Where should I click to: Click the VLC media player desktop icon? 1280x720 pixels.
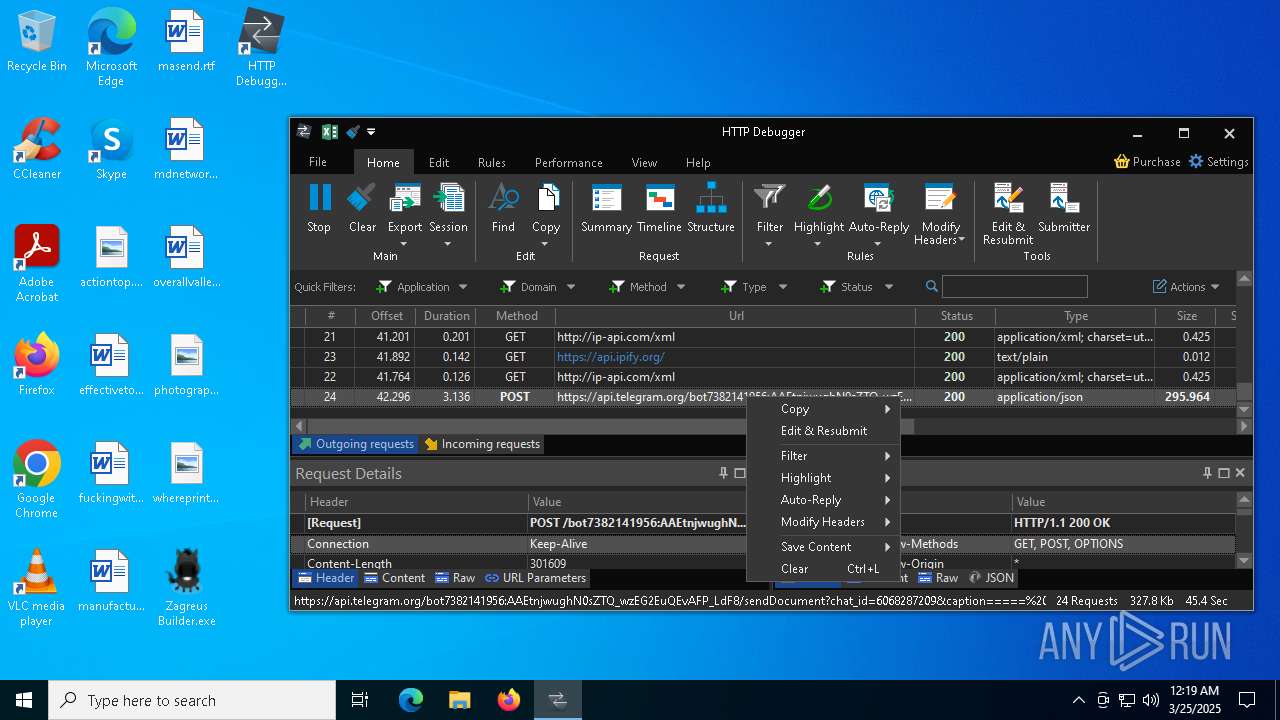pos(36,588)
